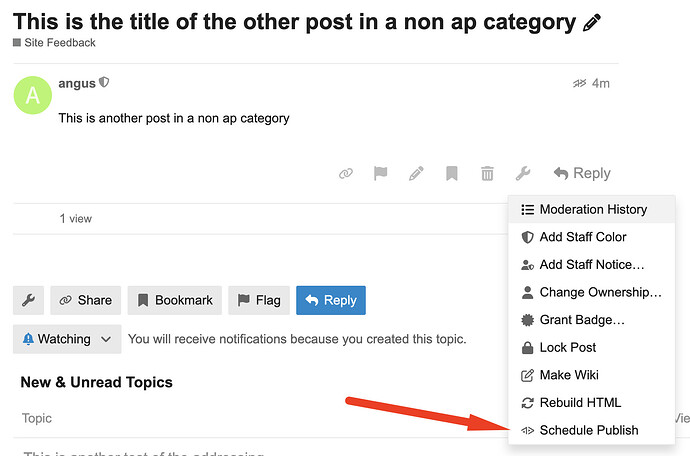This screenshot has height=456, width=690.
Task: Click the staff shield icon beside angus
Action: coord(104,82)
